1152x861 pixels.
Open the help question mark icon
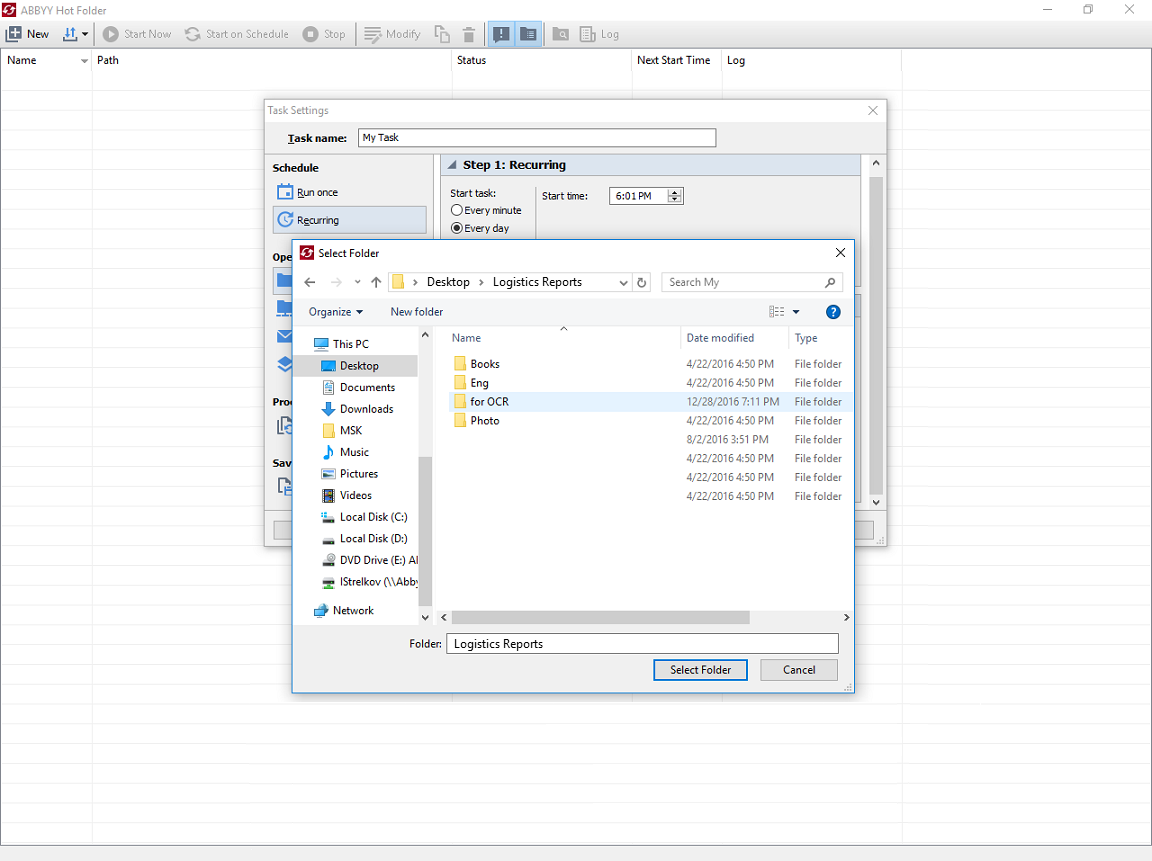(833, 312)
